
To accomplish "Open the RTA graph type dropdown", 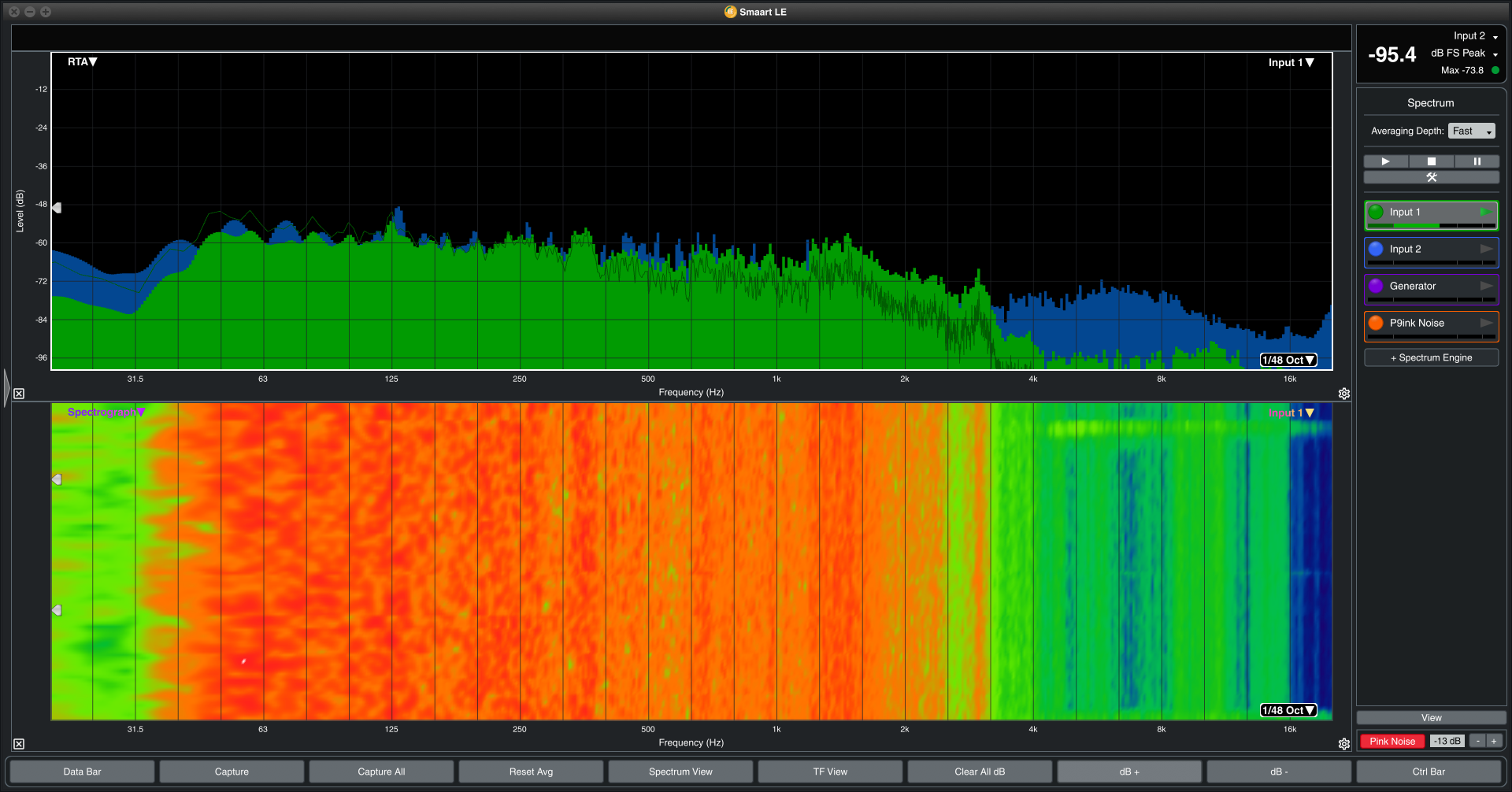I will (x=82, y=62).
